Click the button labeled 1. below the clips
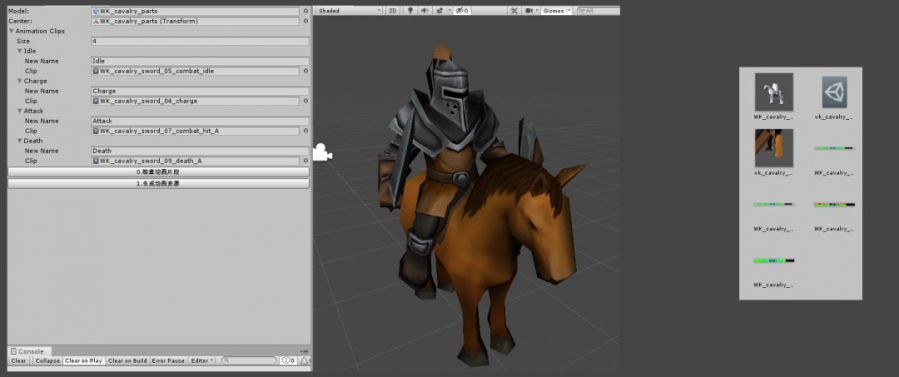This screenshot has height=377, width=899. 158,184
